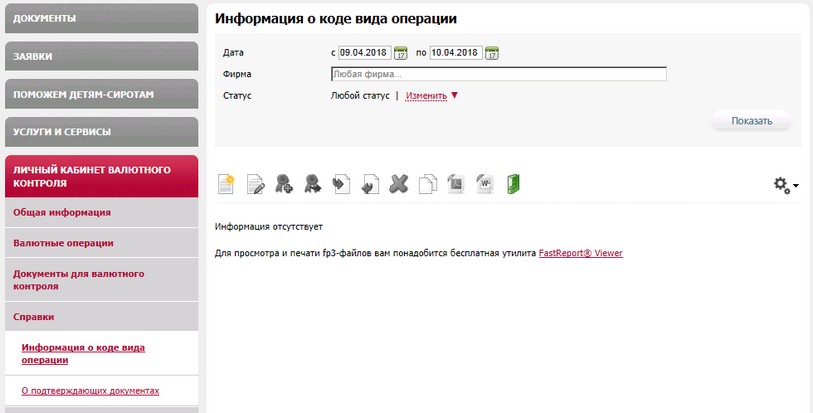
Task: Open 'Общая информация' submenu item
Action: (x=102, y=212)
